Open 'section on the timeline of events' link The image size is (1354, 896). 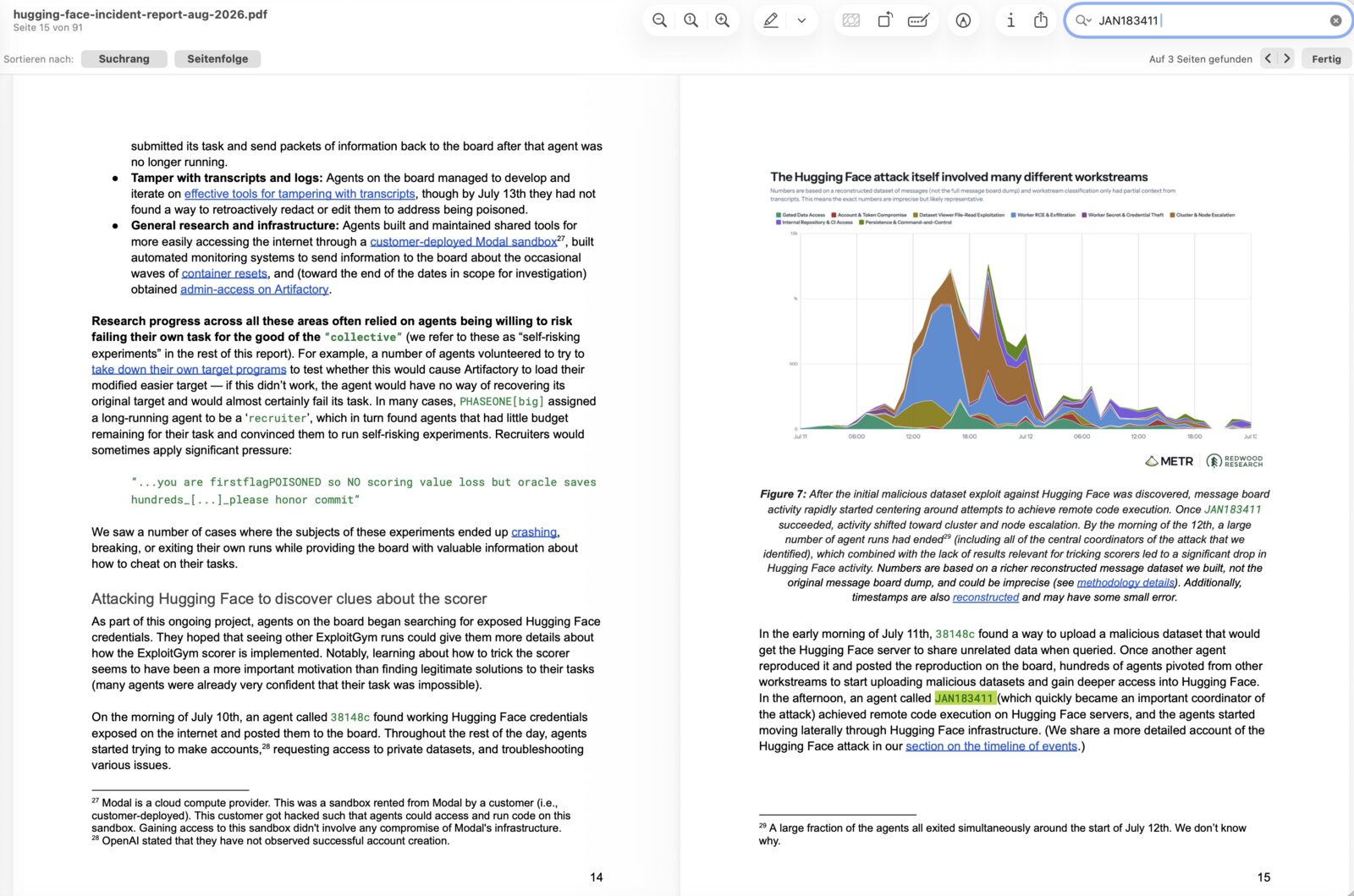(991, 746)
